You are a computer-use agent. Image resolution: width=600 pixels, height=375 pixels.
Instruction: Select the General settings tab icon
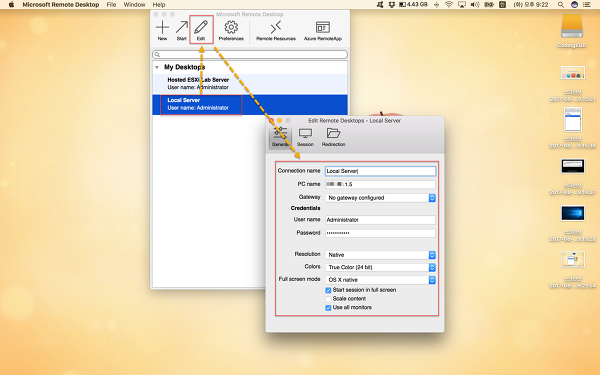(280, 134)
